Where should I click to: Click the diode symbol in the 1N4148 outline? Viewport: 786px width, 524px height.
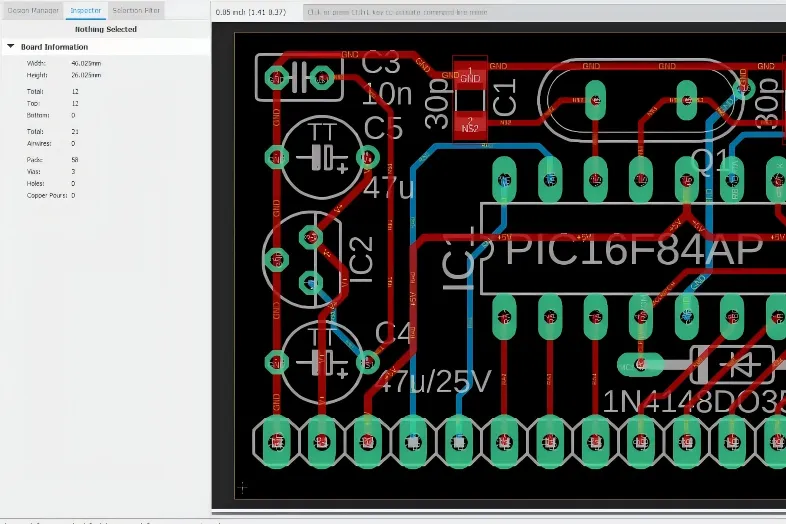pyautogui.click(x=740, y=365)
